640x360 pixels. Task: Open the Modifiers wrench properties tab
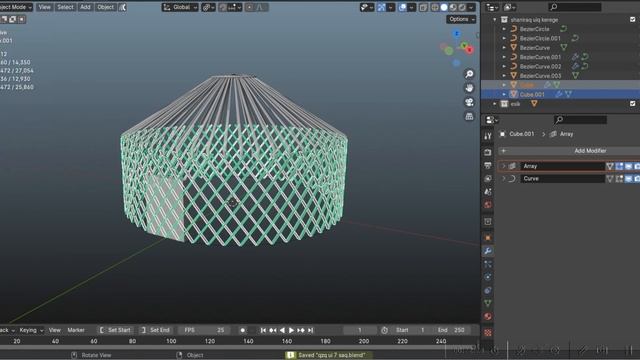click(x=488, y=251)
